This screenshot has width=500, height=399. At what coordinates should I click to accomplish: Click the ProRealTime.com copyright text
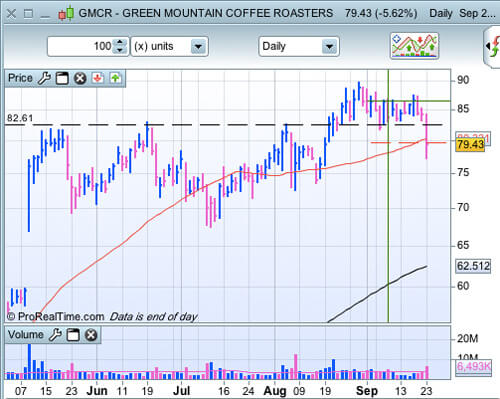pos(55,316)
